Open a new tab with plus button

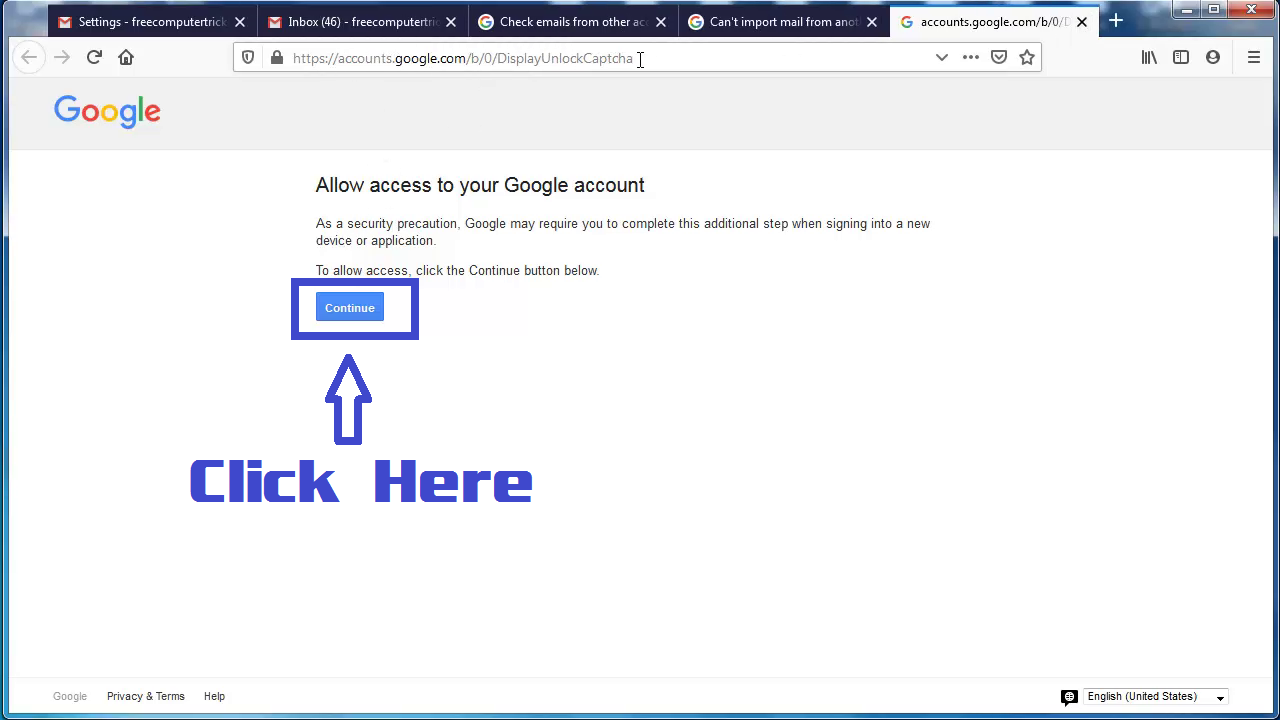pyautogui.click(x=1116, y=21)
